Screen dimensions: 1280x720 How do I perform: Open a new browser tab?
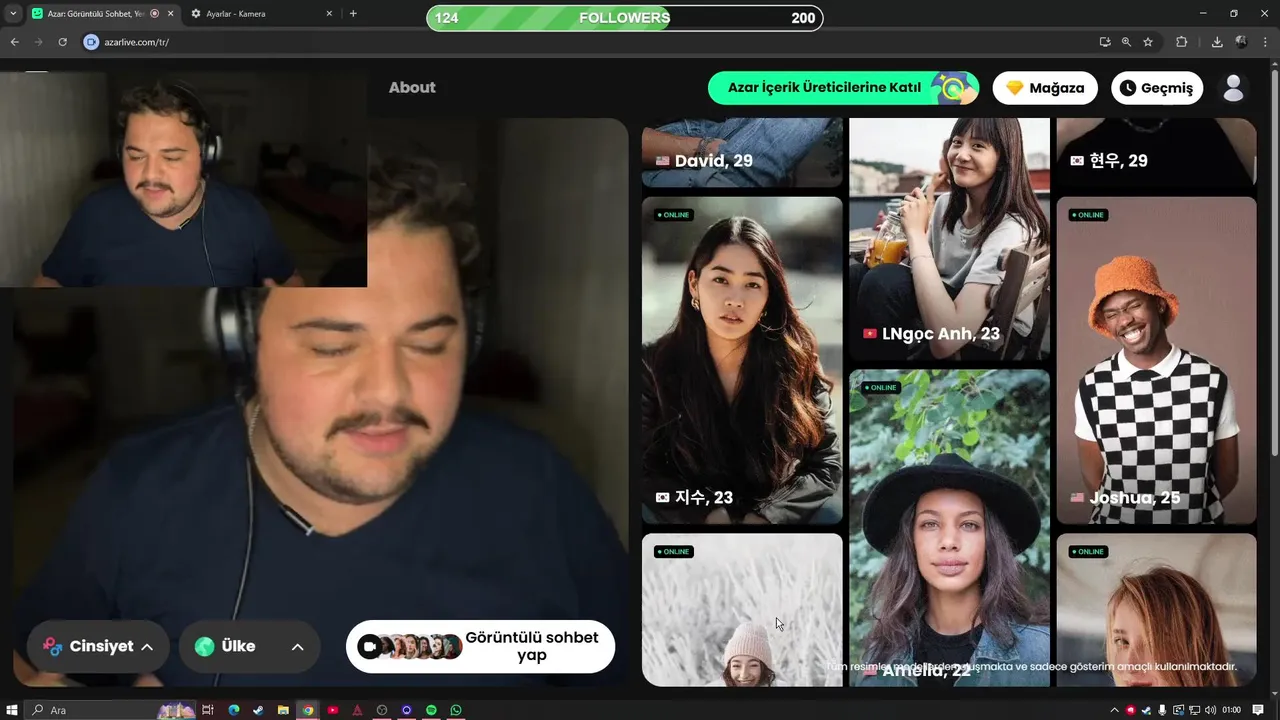(x=353, y=14)
